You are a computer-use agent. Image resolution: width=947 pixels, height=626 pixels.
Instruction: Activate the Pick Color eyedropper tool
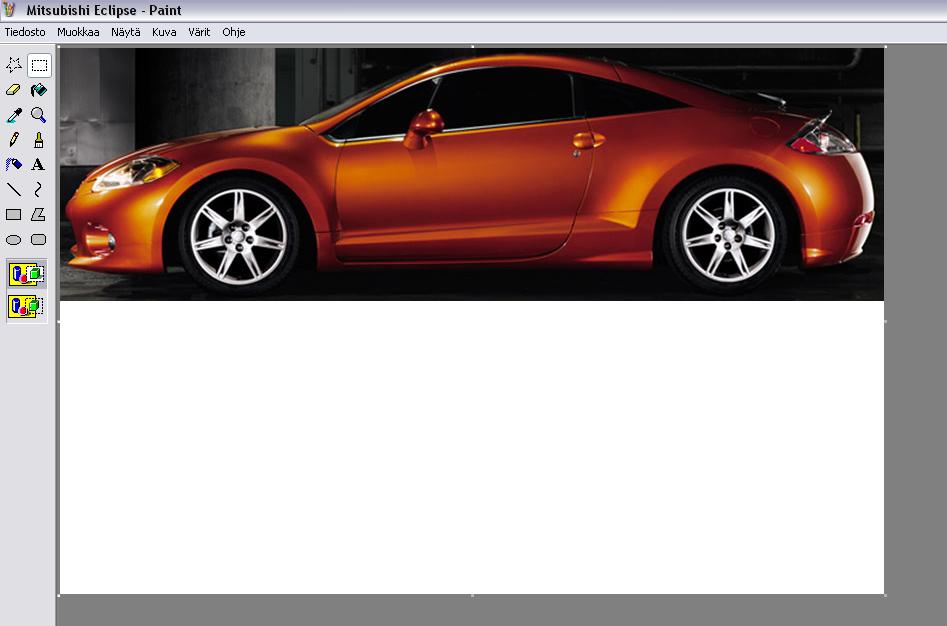click(x=14, y=115)
